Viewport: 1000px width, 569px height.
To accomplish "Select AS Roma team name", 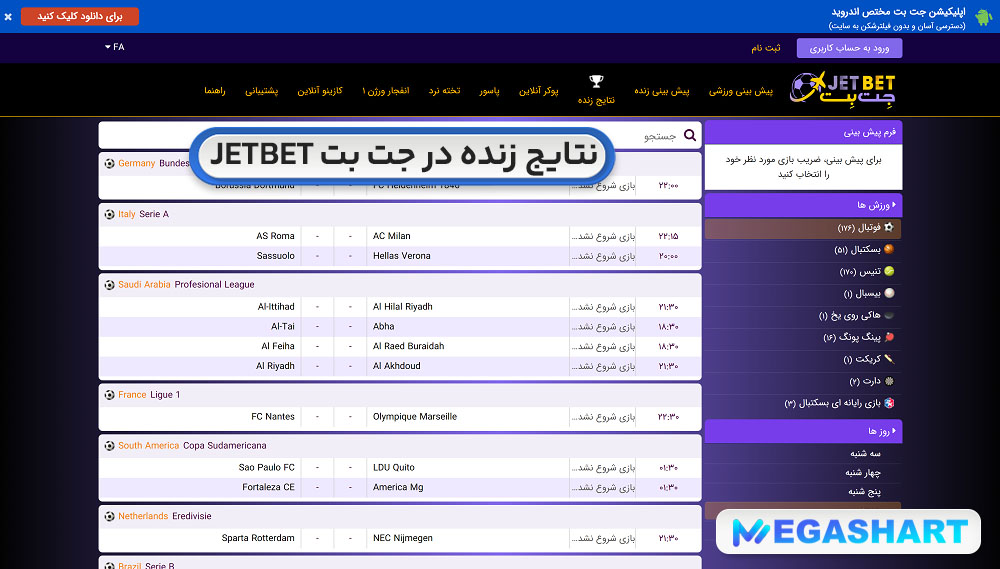I will pos(275,236).
